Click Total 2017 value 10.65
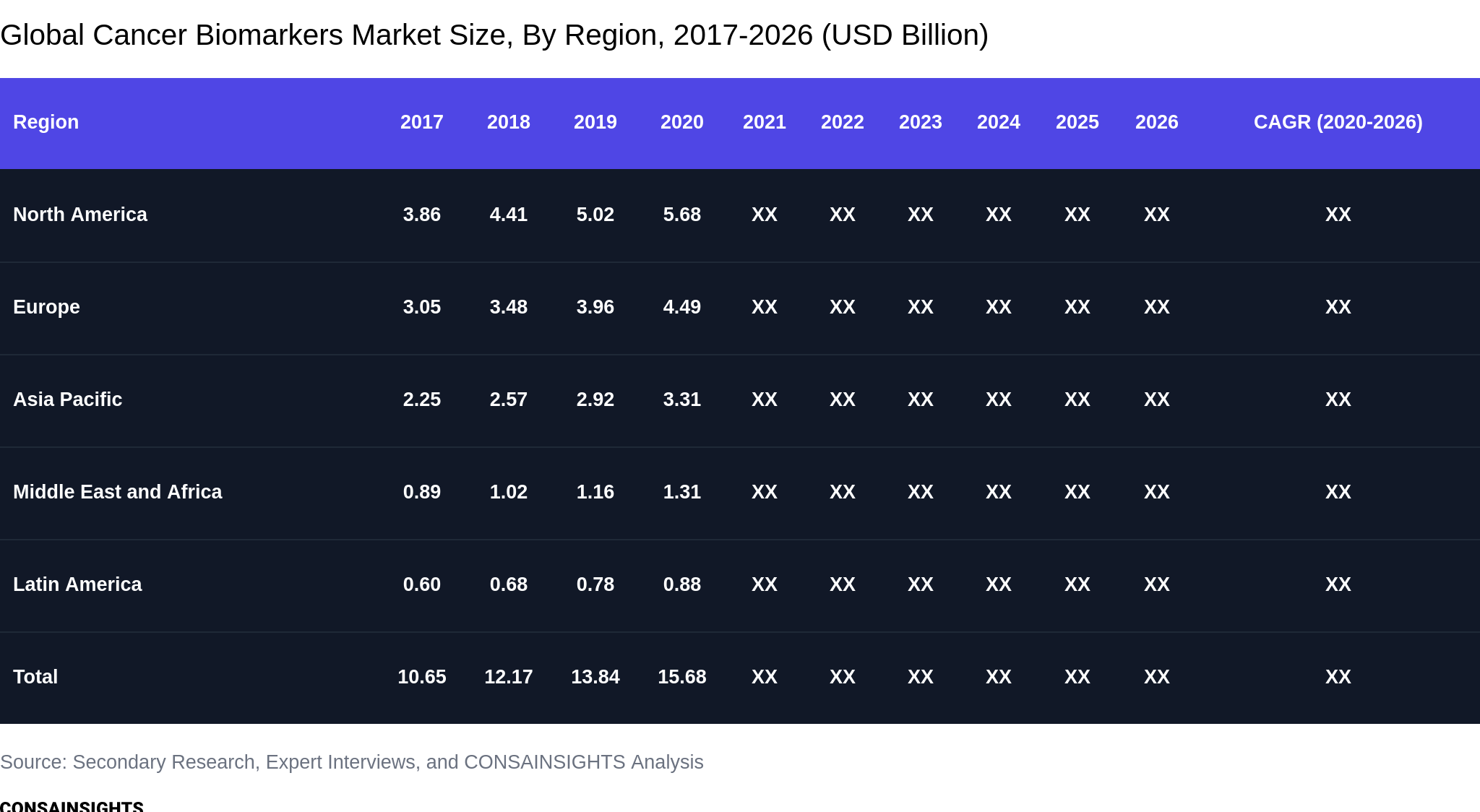 pos(422,677)
